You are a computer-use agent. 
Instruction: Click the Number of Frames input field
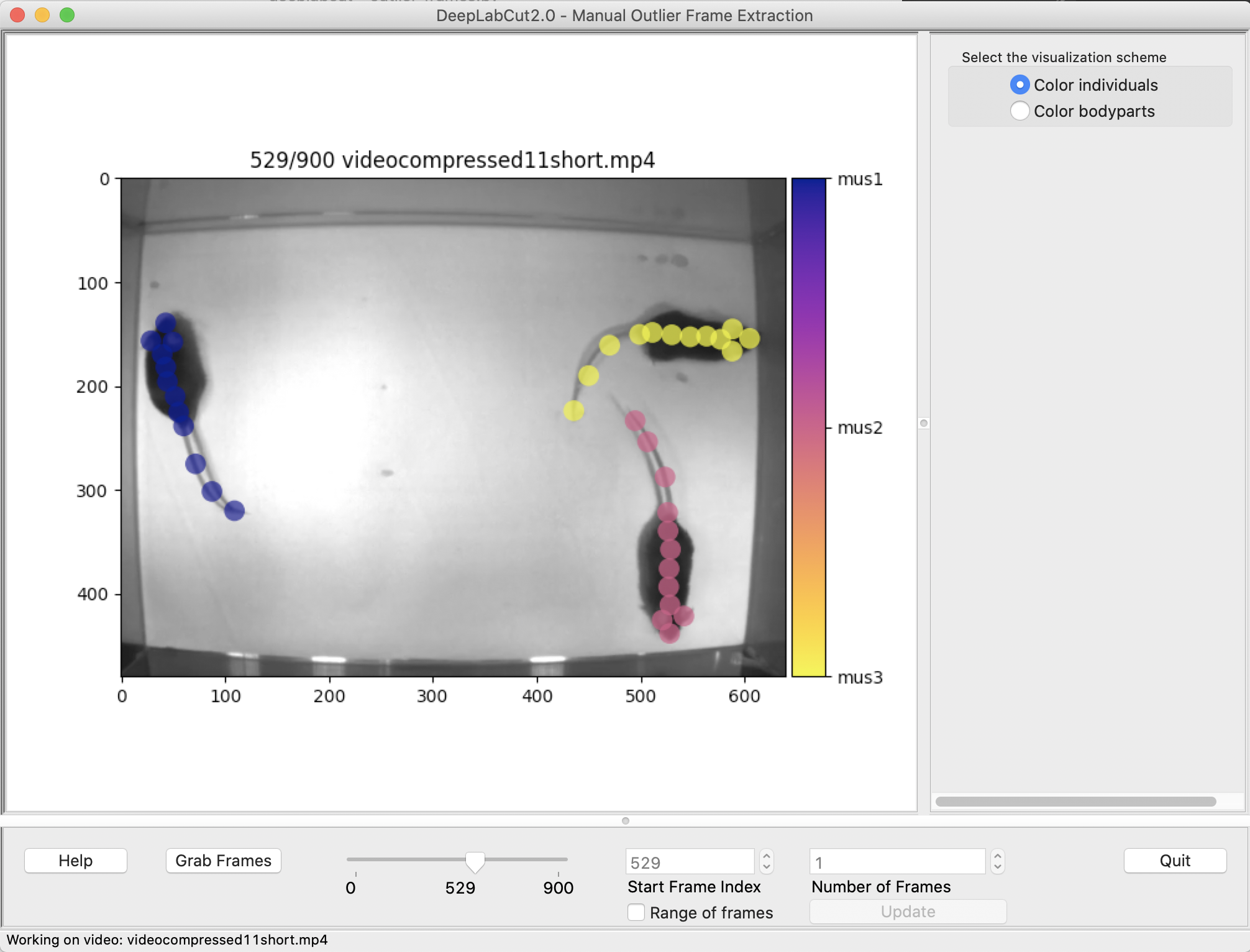coord(897,862)
